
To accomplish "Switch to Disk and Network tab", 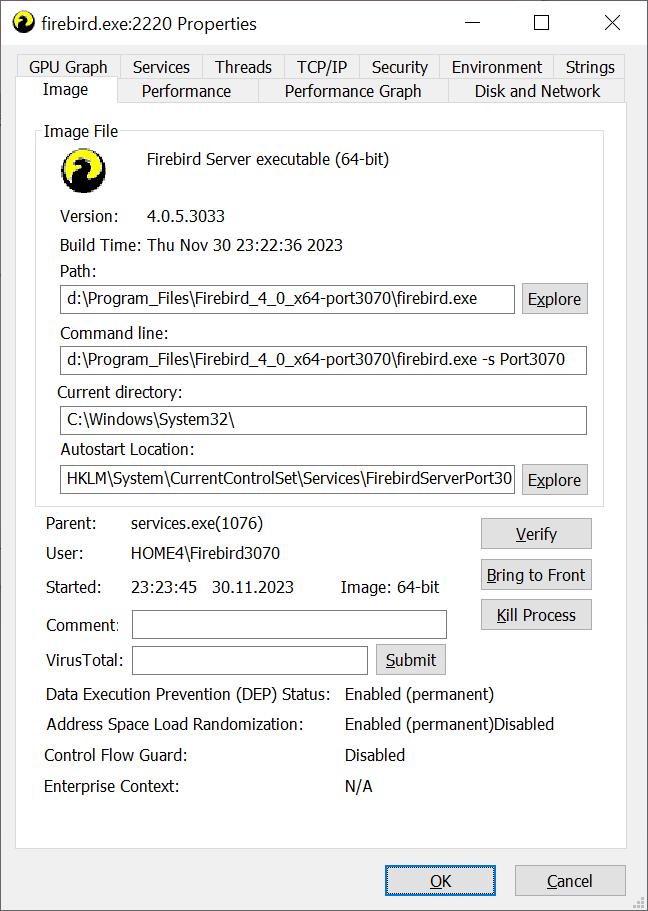I will pos(537,91).
